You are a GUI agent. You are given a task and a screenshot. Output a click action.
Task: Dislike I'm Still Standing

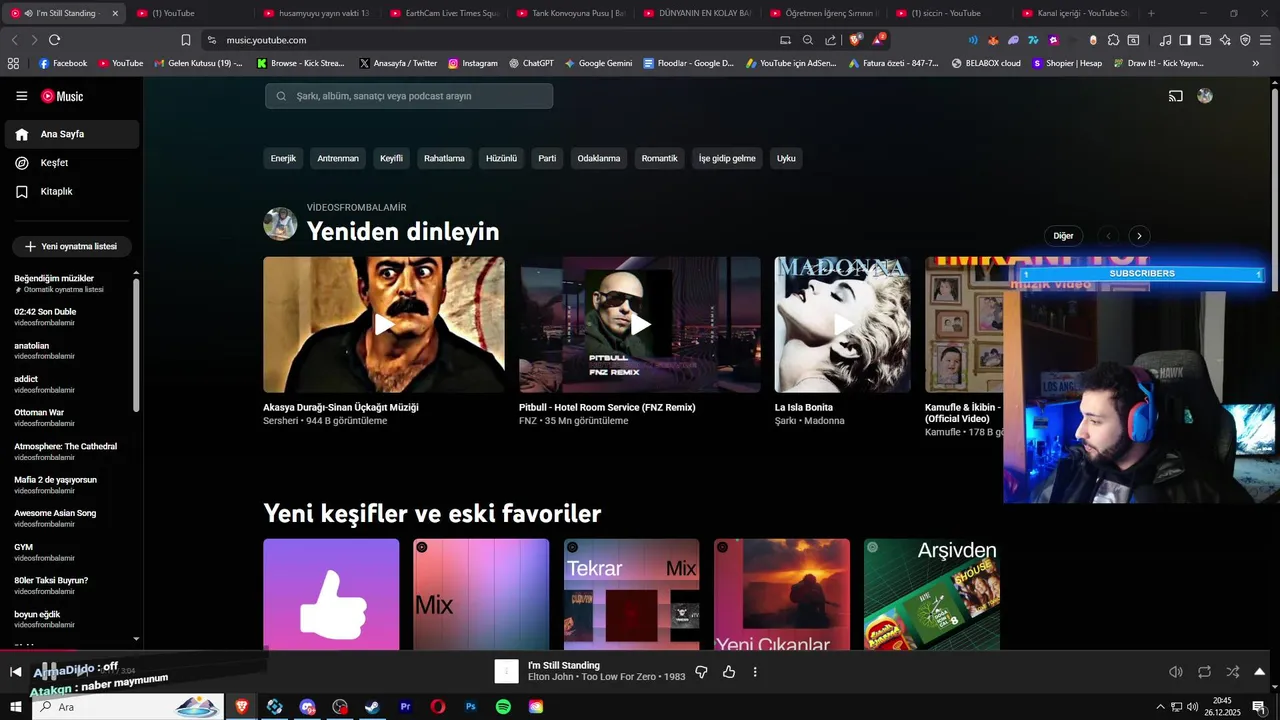701,672
